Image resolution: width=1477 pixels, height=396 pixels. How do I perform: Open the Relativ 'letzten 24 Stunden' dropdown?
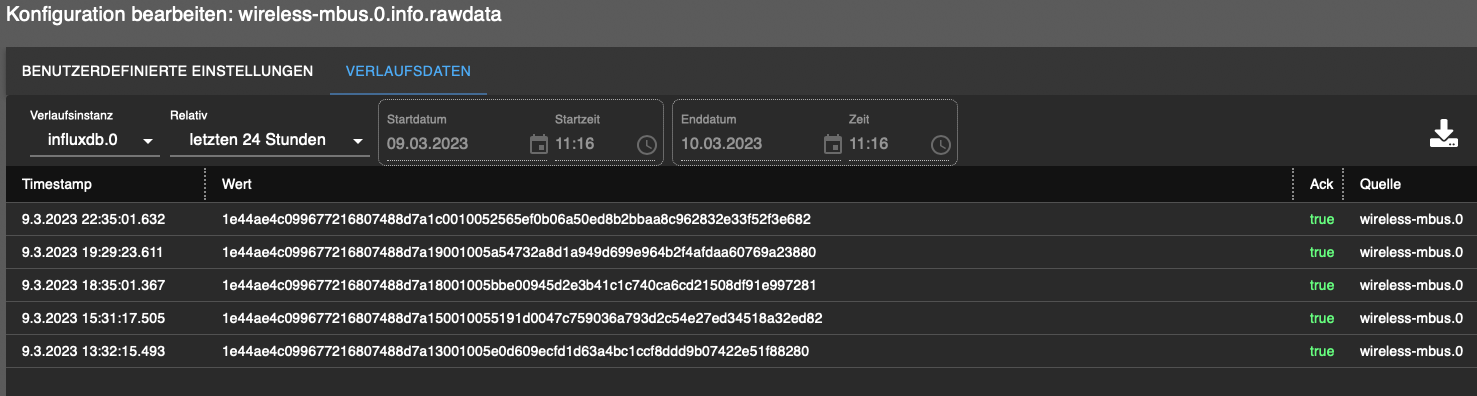pyautogui.click(x=269, y=140)
